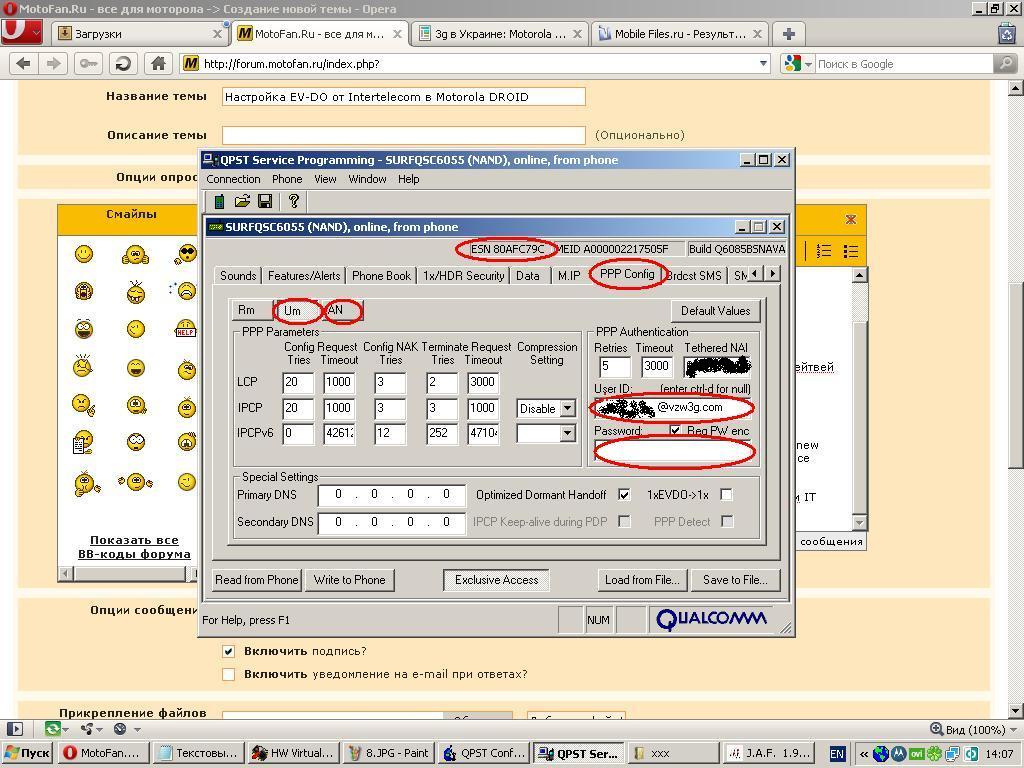
Task: Enable the 1xEVDO->1x checkbox
Action: [x=726, y=495]
